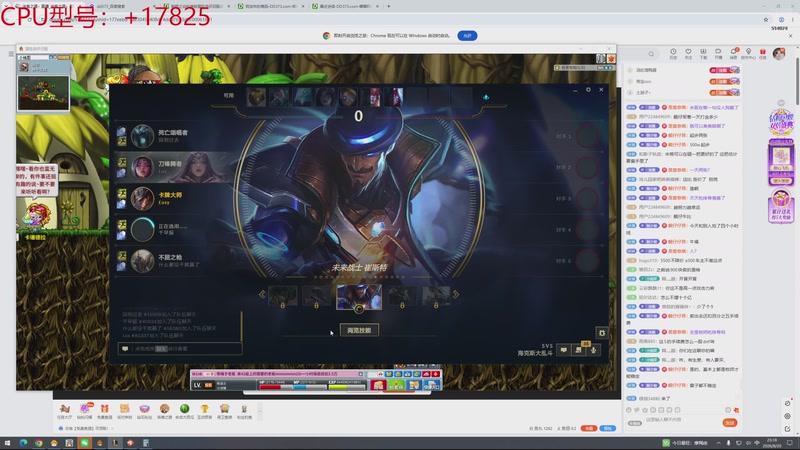Screen dimensions: 800x450
Task: Select the locked skin left of selected
Action: coord(316,296)
